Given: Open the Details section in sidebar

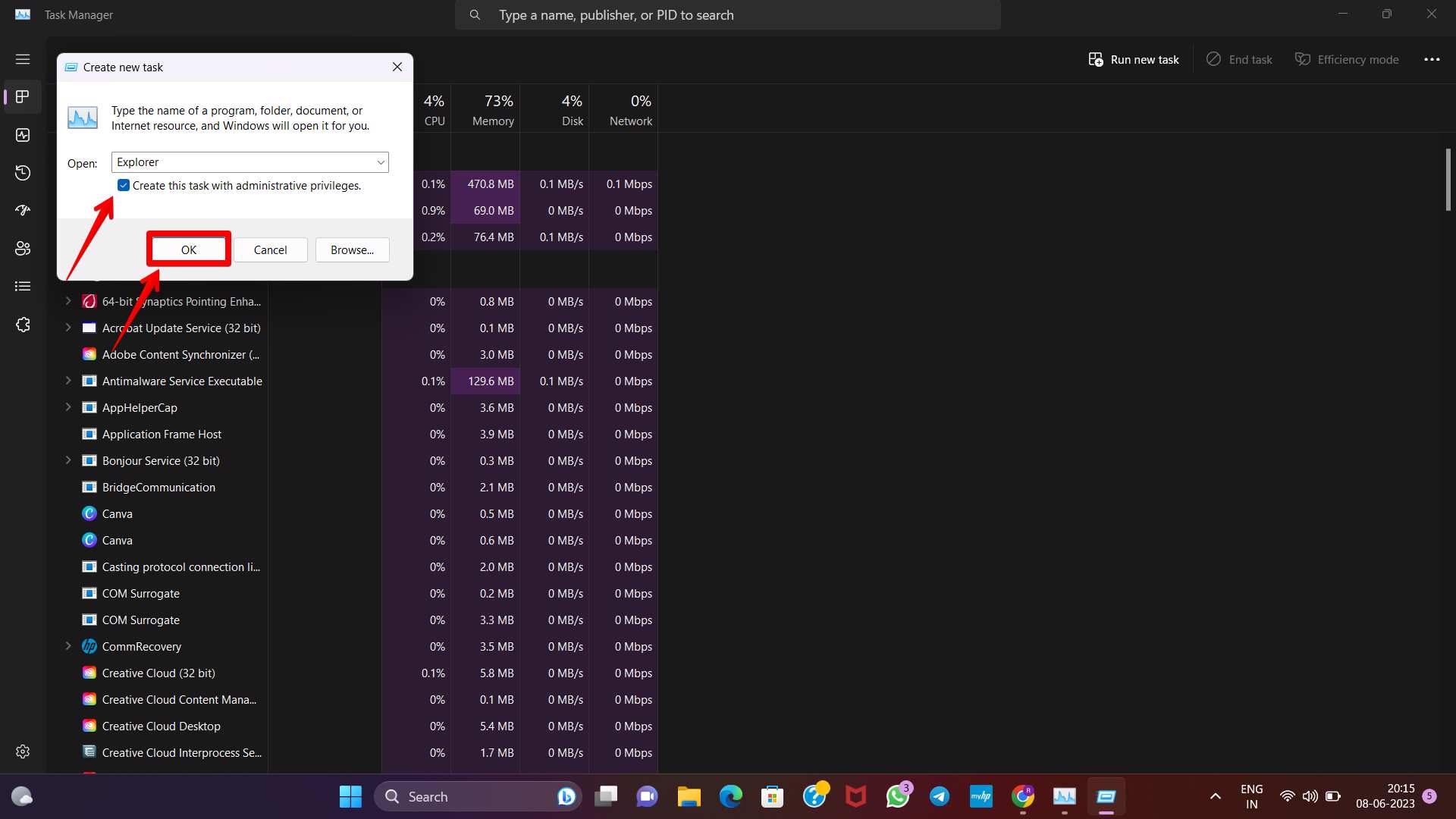Looking at the screenshot, I should point(23,286).
